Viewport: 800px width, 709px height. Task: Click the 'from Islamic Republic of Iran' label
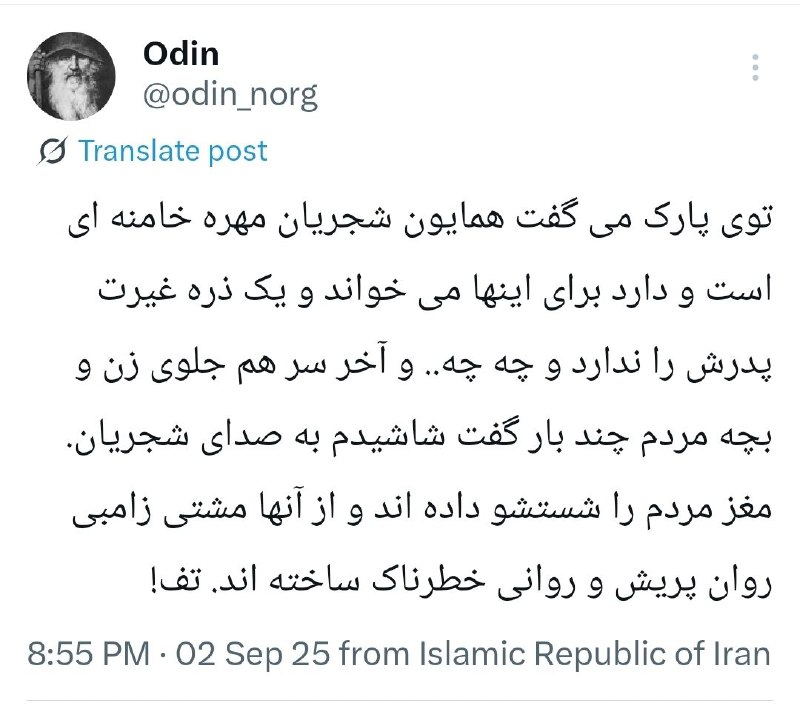[x=555, y=653]
